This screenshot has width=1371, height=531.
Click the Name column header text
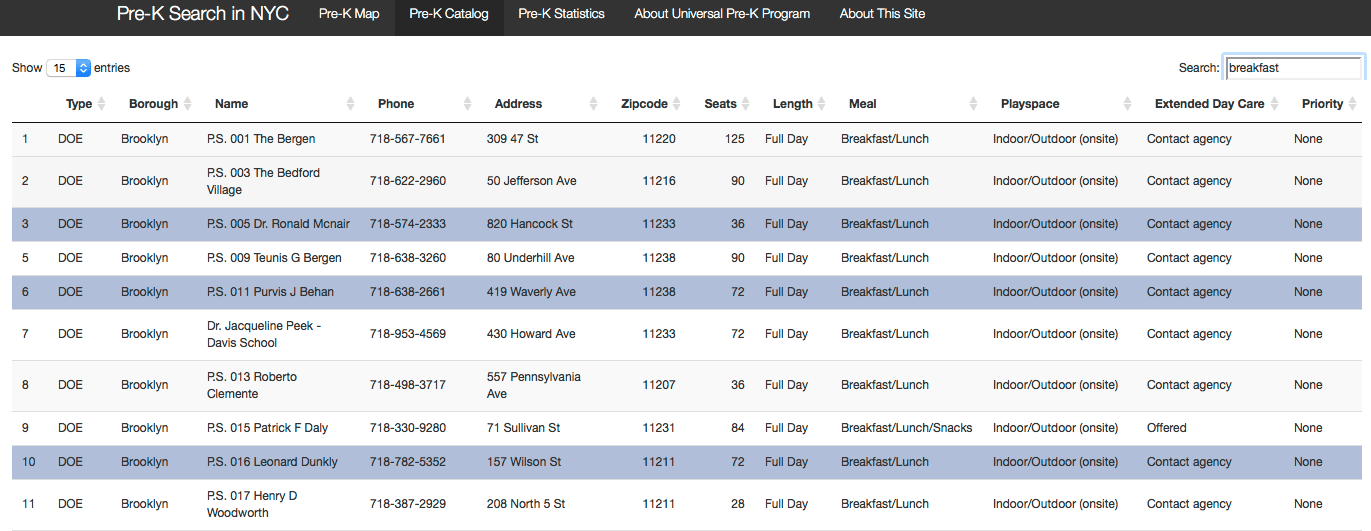pos(231,104)
